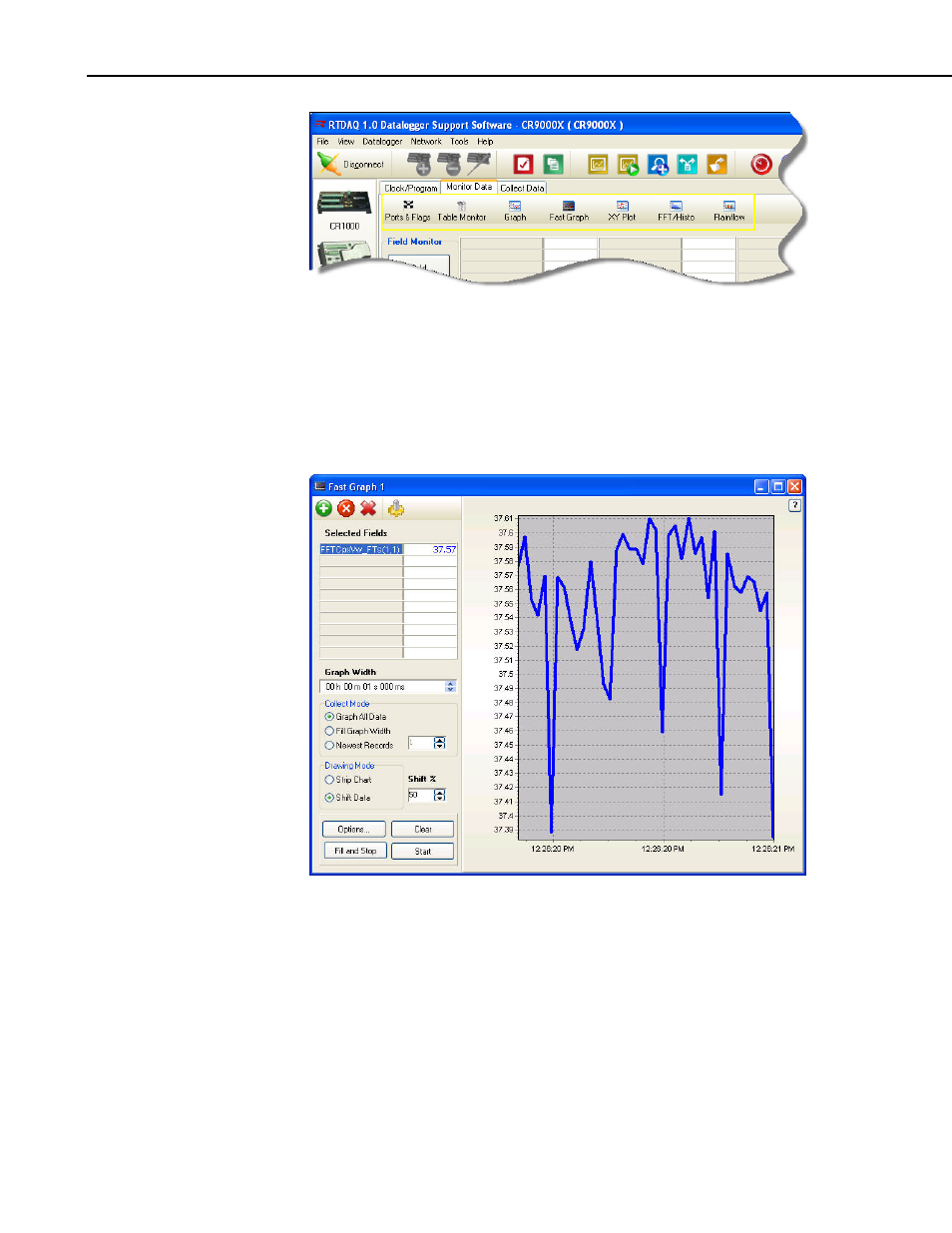
Task: Switch to the Clock/Program tab
Action: [410, 188]
